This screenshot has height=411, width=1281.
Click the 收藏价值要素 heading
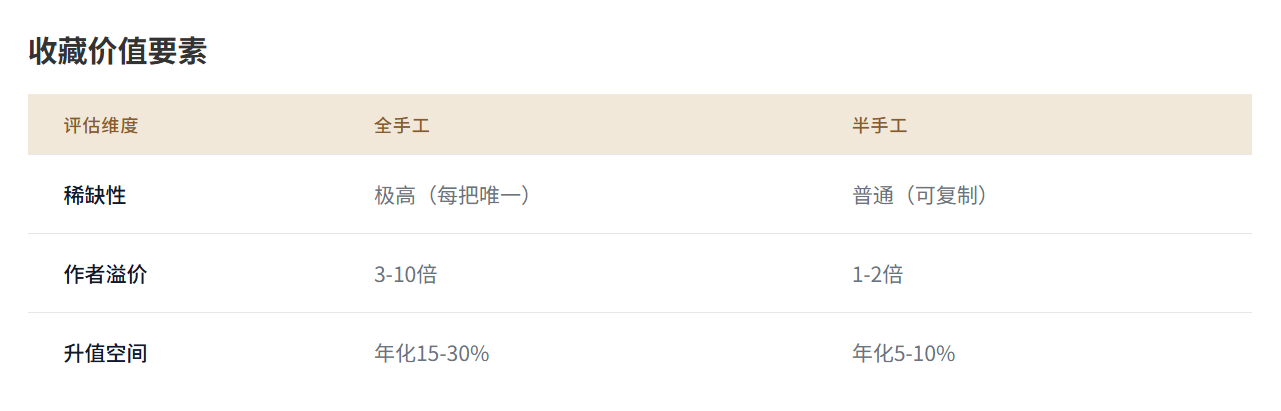point(117,51)
